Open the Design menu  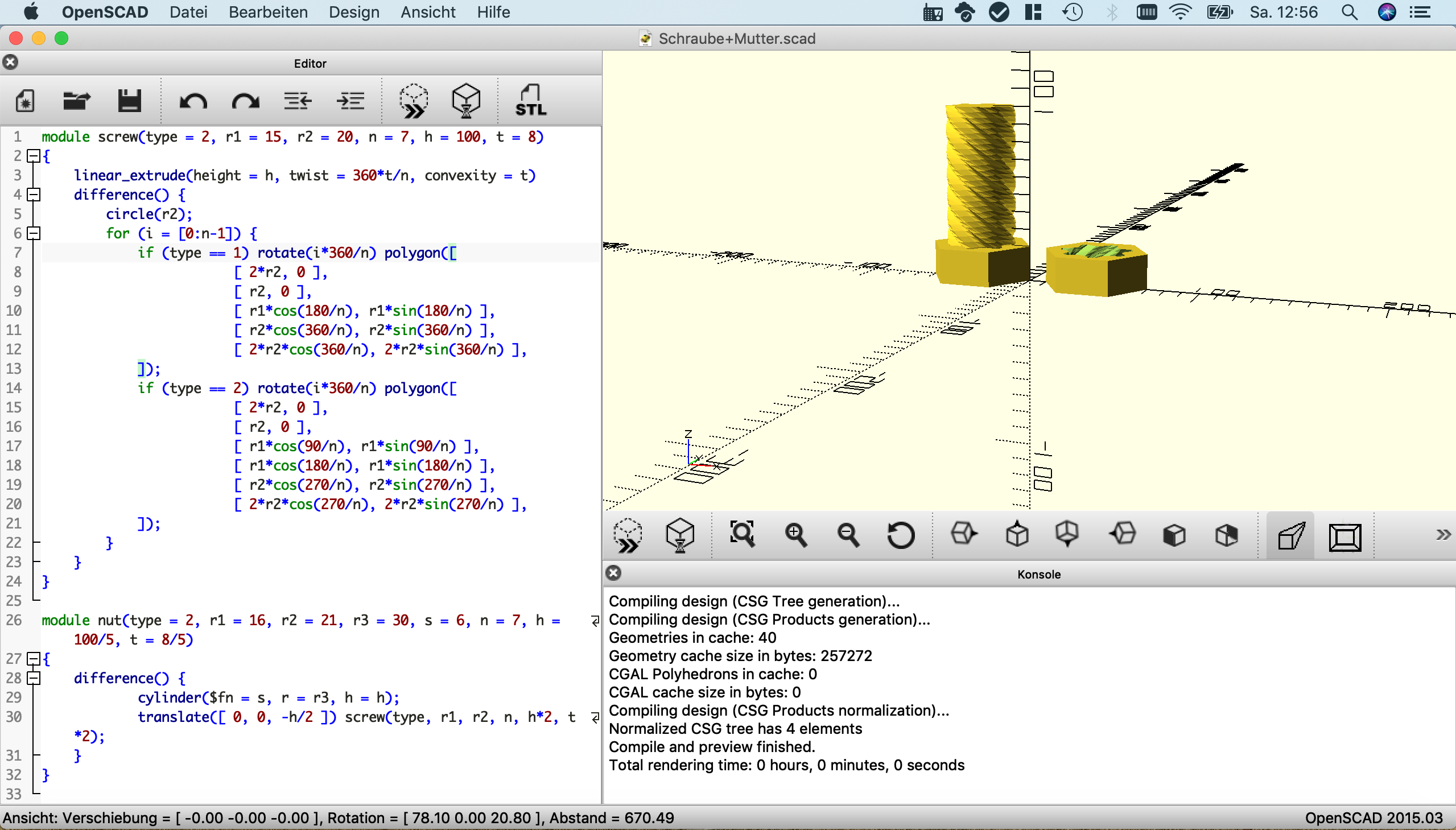(x=354, y=12)
